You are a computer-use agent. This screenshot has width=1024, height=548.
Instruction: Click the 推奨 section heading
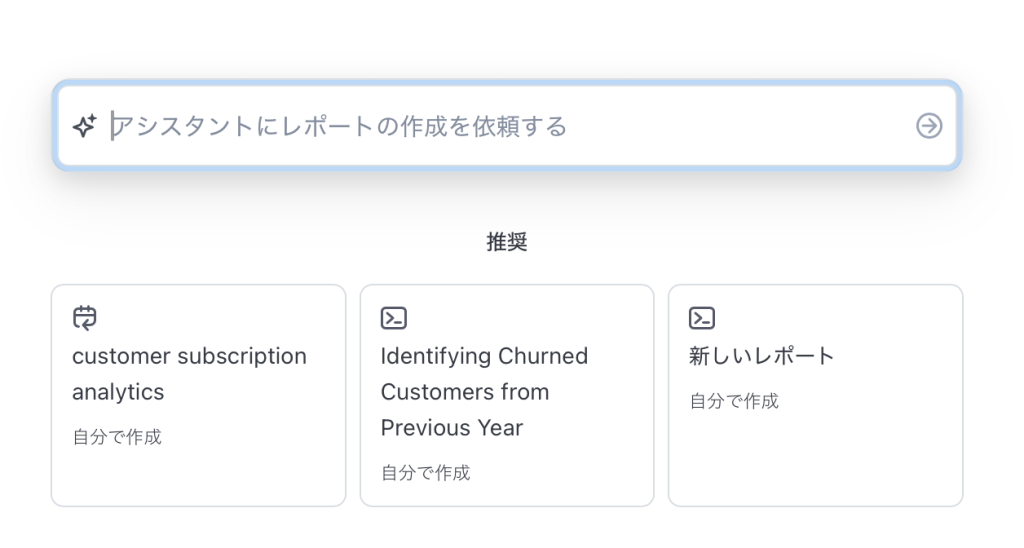[507, 242]
